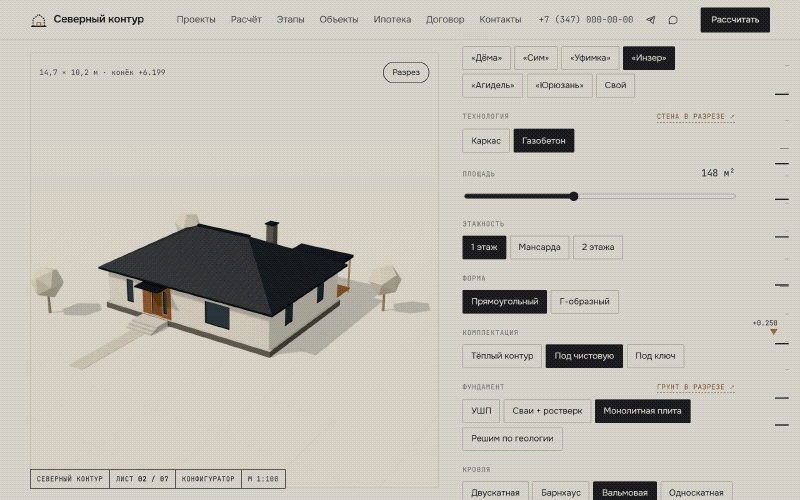
Task: Select Прямоугольный shape
Action: (504, 302)
